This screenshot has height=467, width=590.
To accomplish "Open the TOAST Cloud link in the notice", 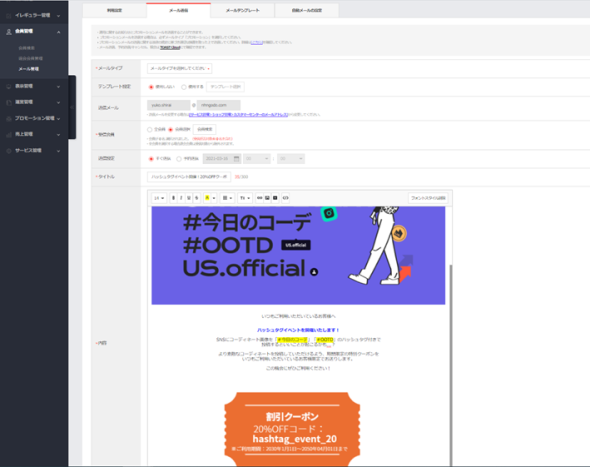I will [x=170, y=47].
